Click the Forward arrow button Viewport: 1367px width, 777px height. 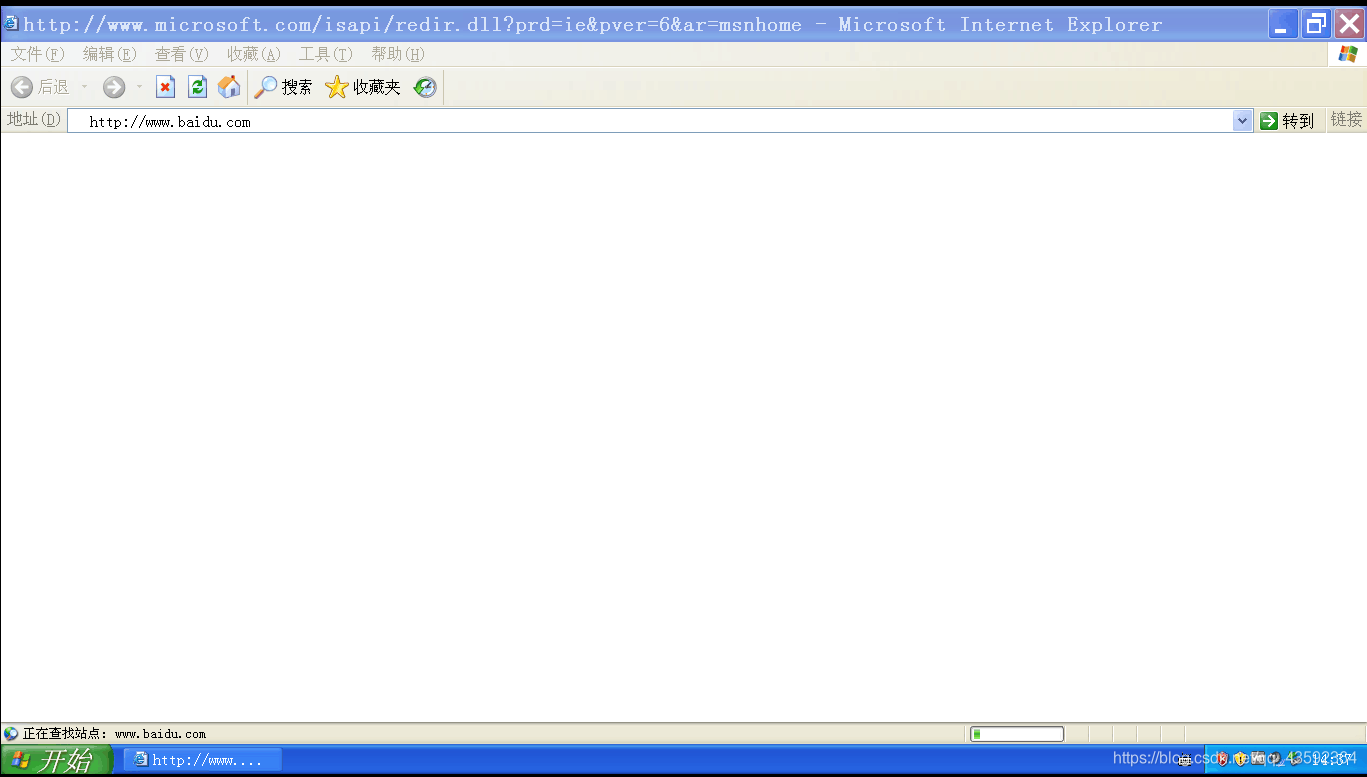114,88
